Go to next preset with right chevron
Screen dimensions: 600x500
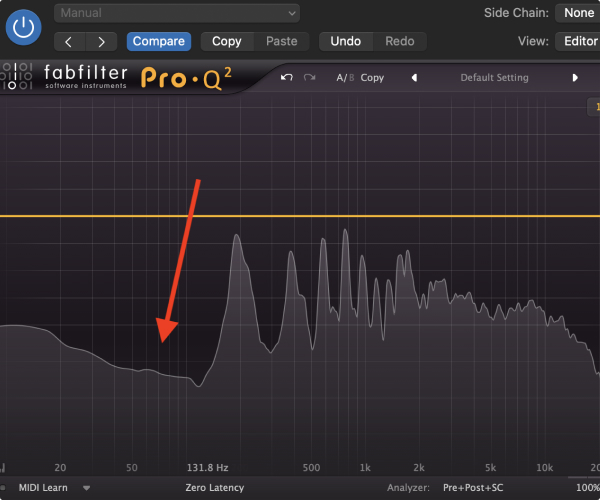(101, 42)
